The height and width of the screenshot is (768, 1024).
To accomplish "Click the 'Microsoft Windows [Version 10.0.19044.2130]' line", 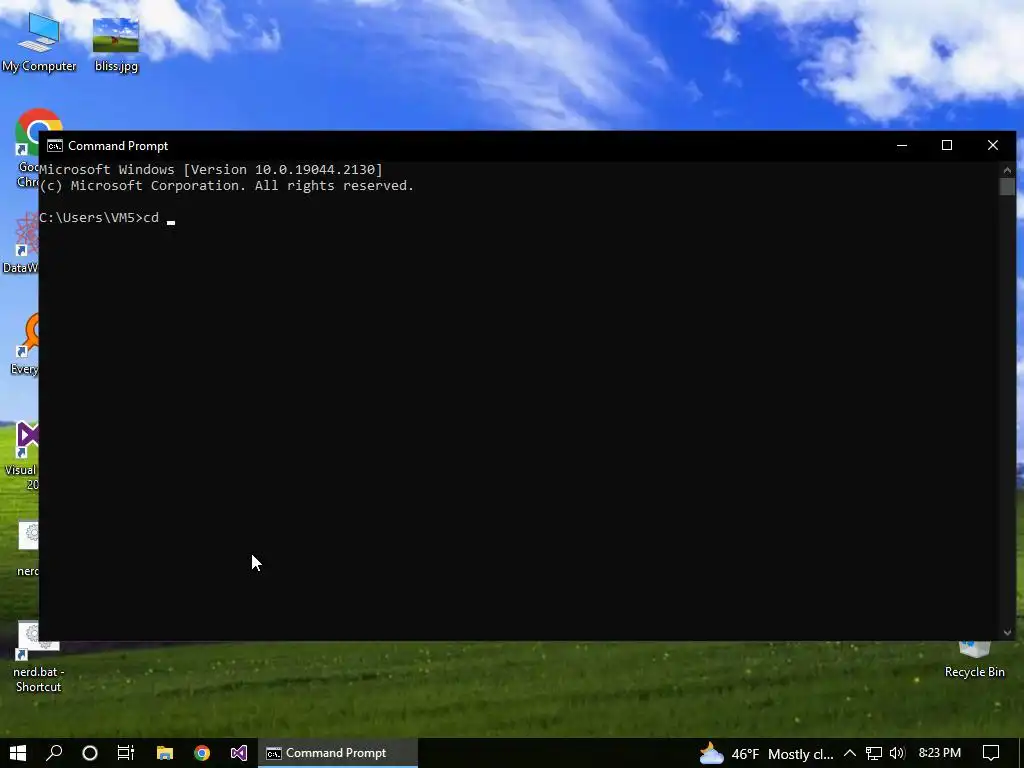I will click(211, 170).
